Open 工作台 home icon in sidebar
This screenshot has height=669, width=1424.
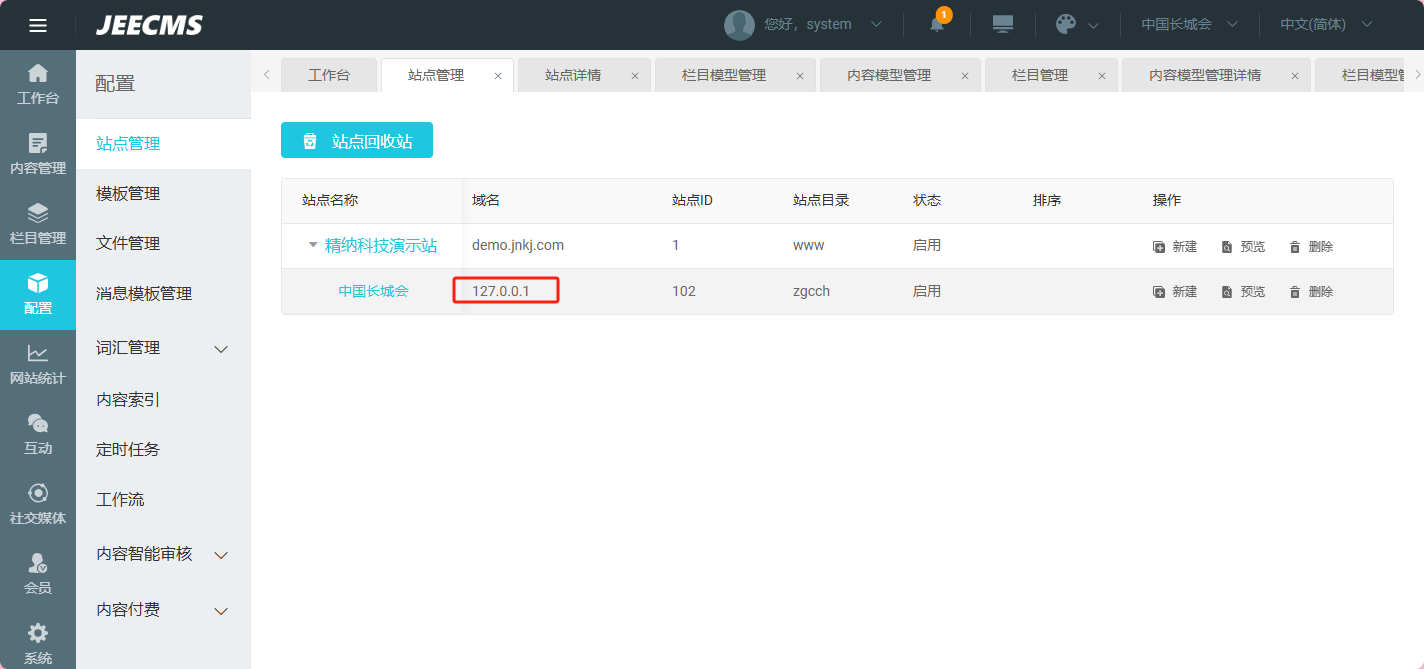pyautogui.click(x=38, y=84)
